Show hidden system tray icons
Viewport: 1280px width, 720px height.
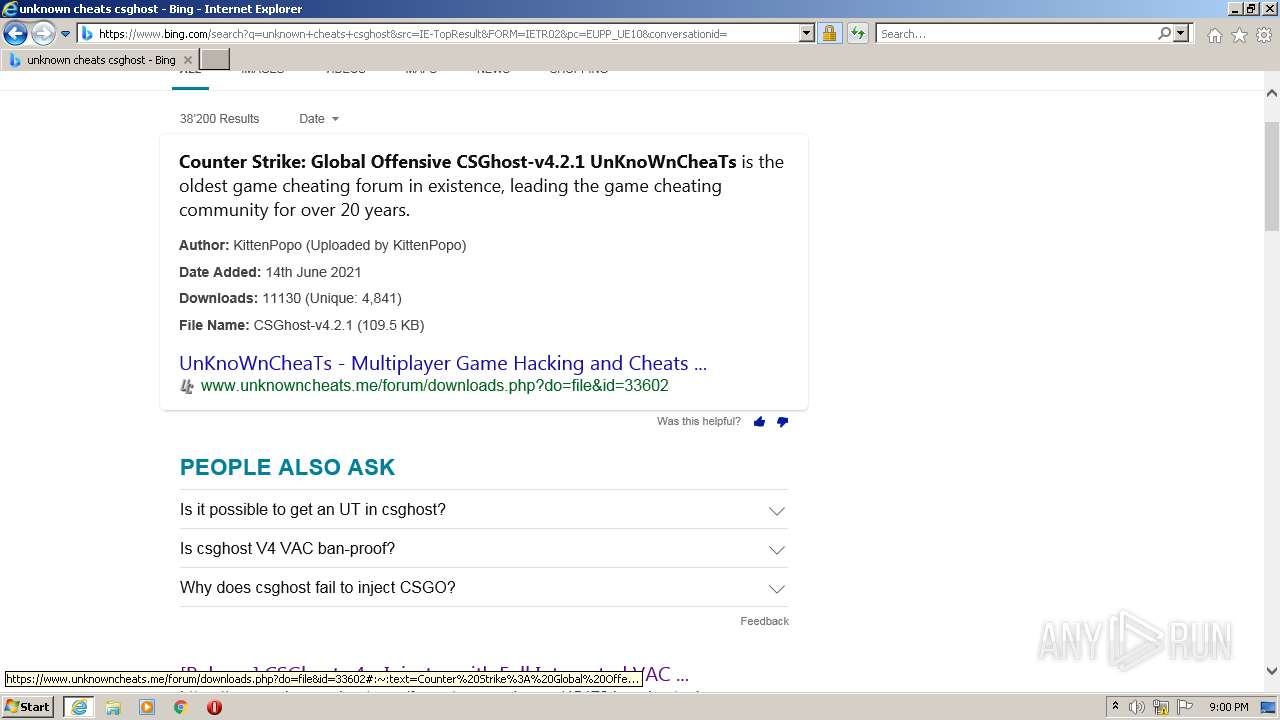(1115, 707)
